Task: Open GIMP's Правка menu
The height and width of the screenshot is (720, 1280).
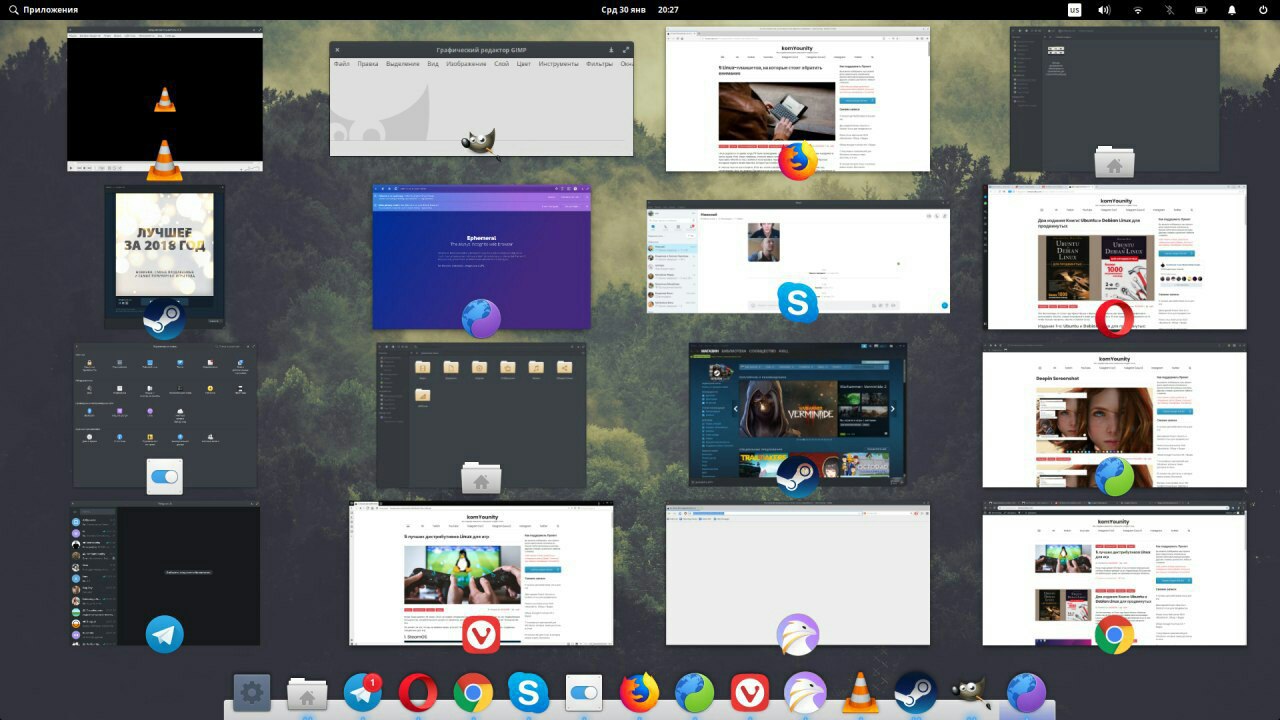Action: tap(368, 64)
